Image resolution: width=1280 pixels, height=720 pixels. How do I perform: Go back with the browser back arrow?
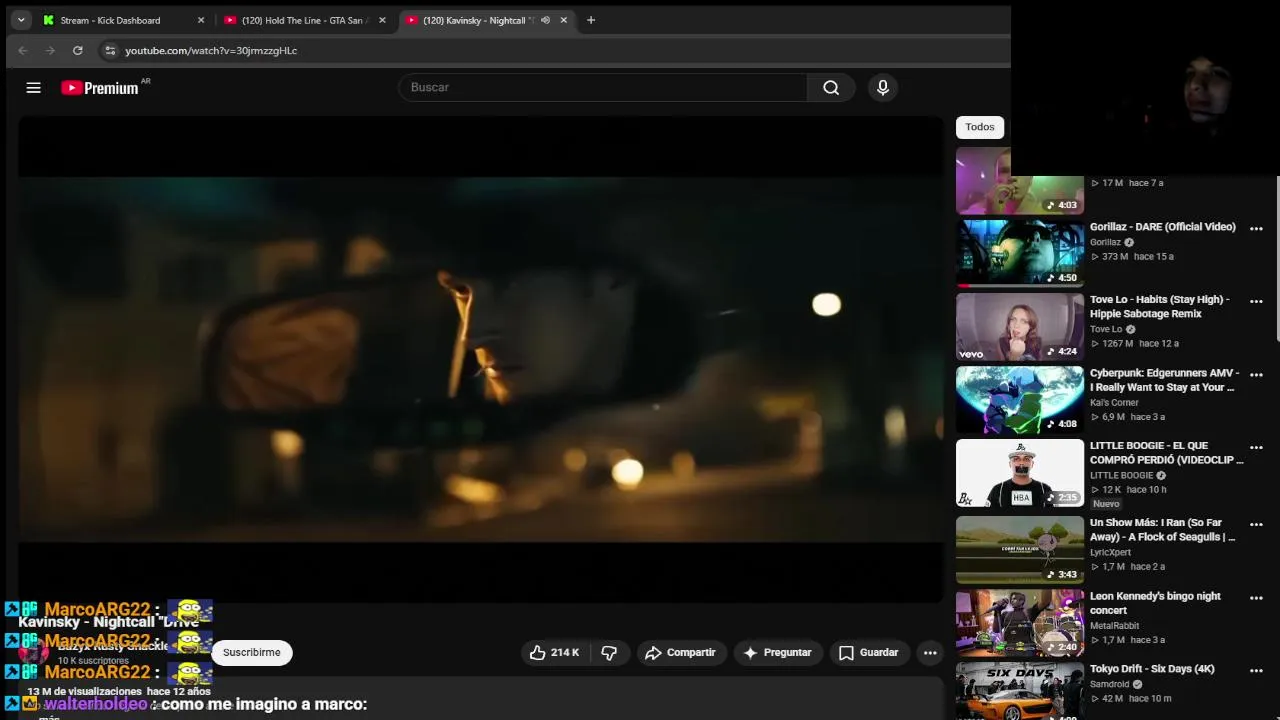coord(22,50)
